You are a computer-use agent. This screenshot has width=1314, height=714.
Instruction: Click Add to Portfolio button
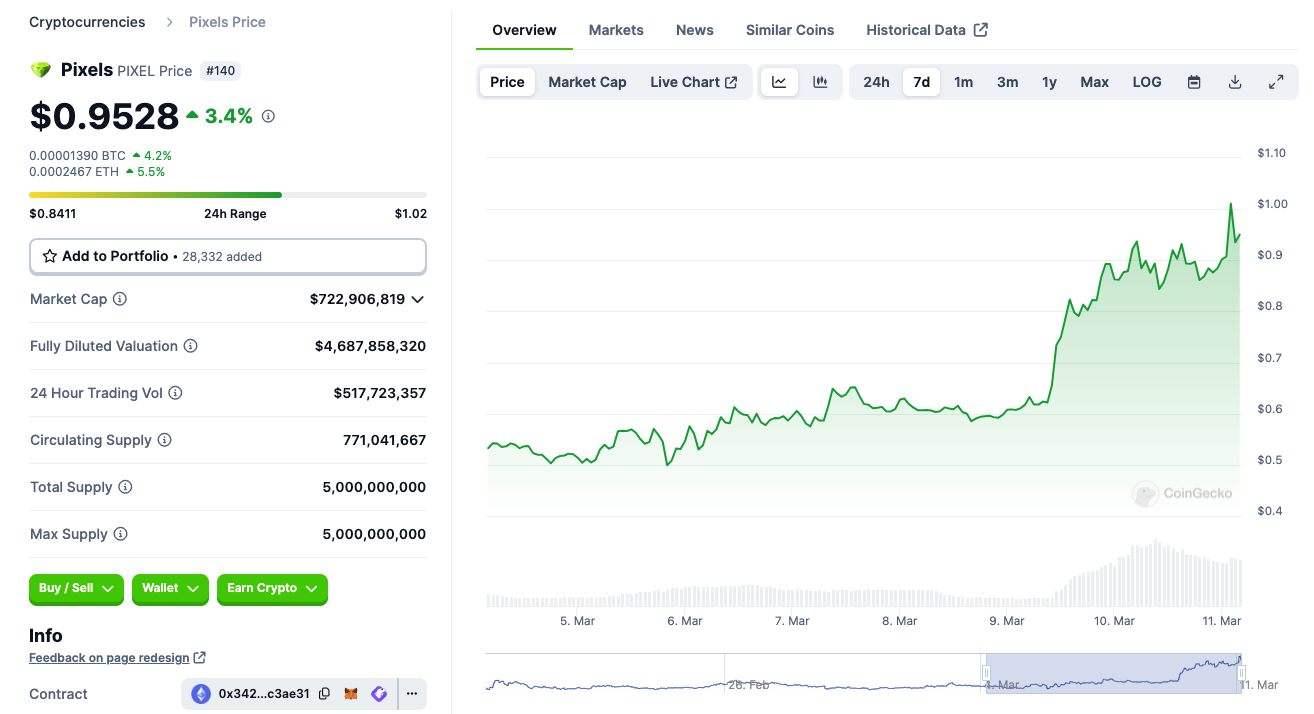tap(228, 256)
